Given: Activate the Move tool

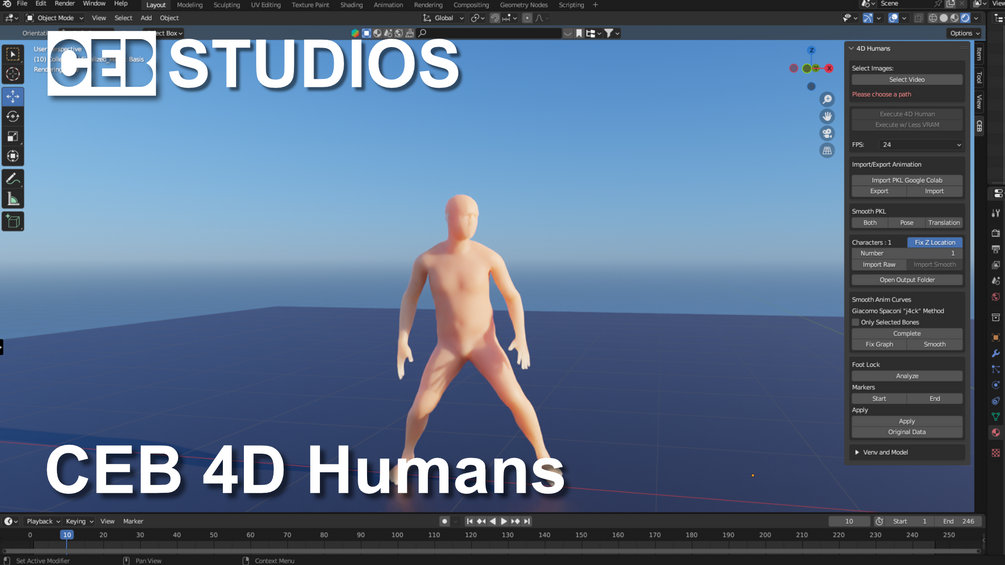Looking at the screenshot, I should [13, 97].
